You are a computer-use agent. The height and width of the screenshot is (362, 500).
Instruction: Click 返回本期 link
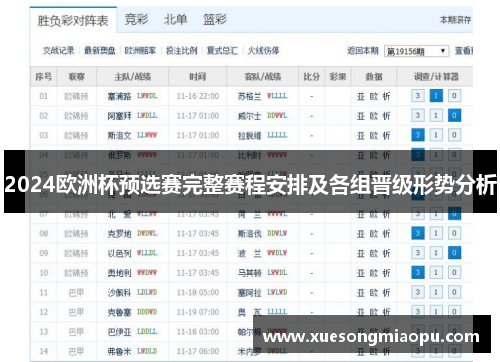pyautogui.click(x=363, y=51)
